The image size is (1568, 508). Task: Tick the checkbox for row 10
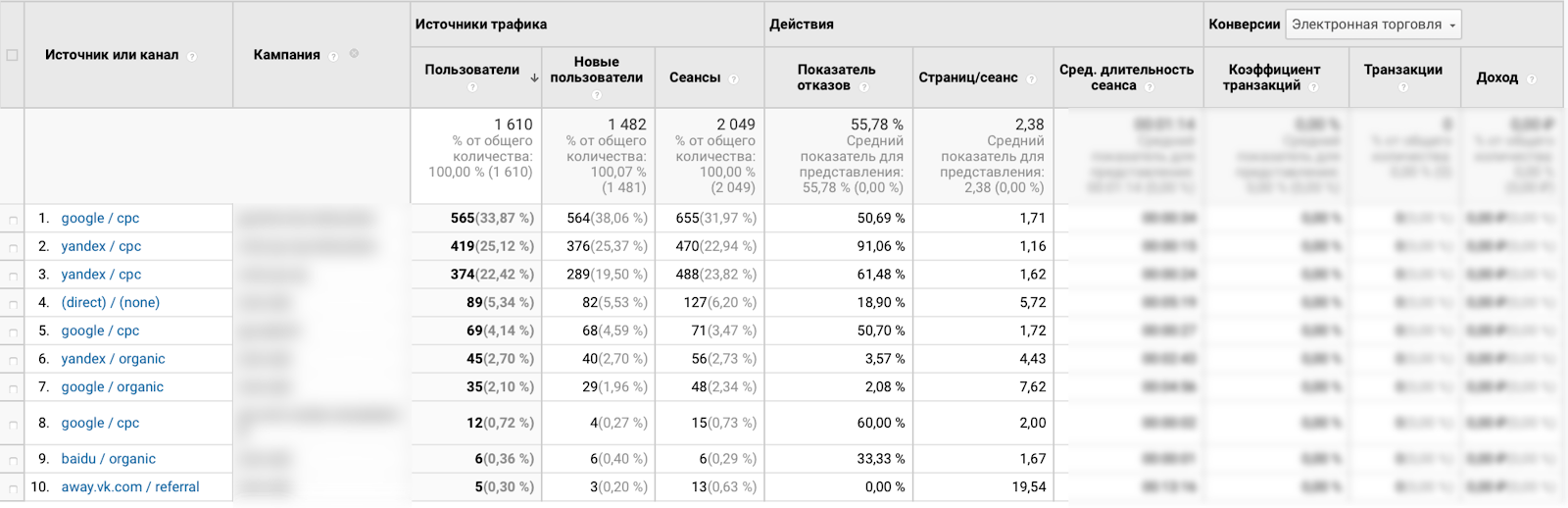coord(13,489)
